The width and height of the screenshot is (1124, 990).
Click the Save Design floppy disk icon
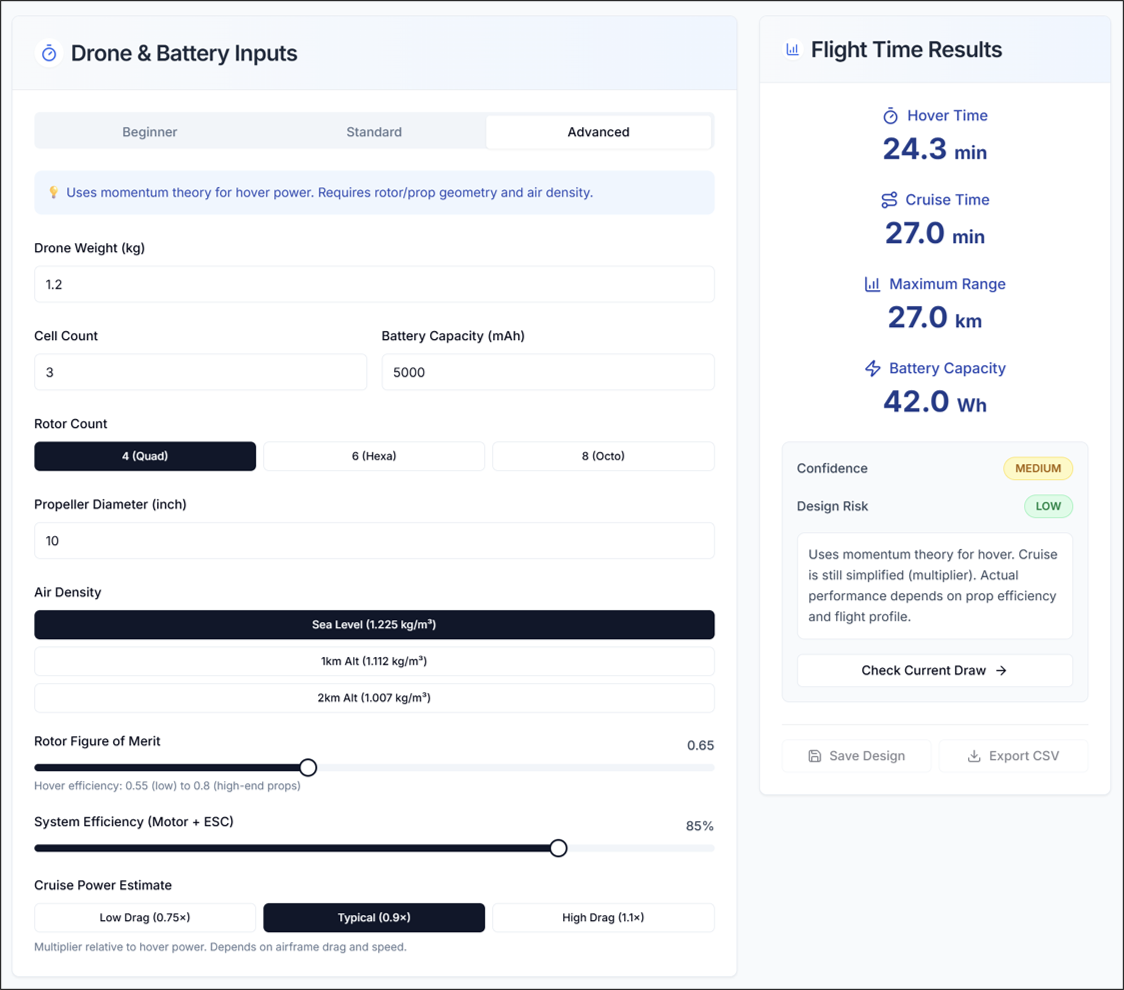click(817, 756)
